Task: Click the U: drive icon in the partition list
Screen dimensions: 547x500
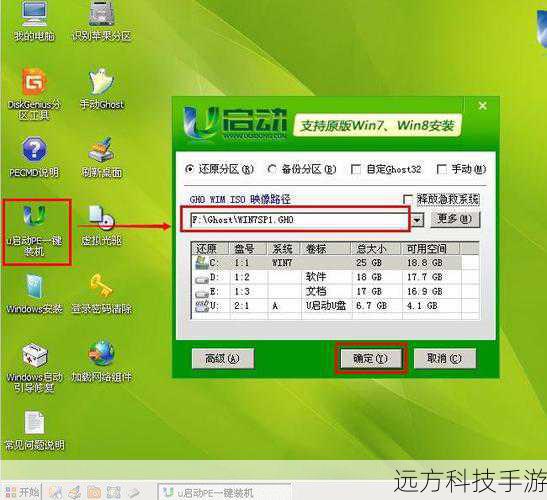Action: click(201, 306)
